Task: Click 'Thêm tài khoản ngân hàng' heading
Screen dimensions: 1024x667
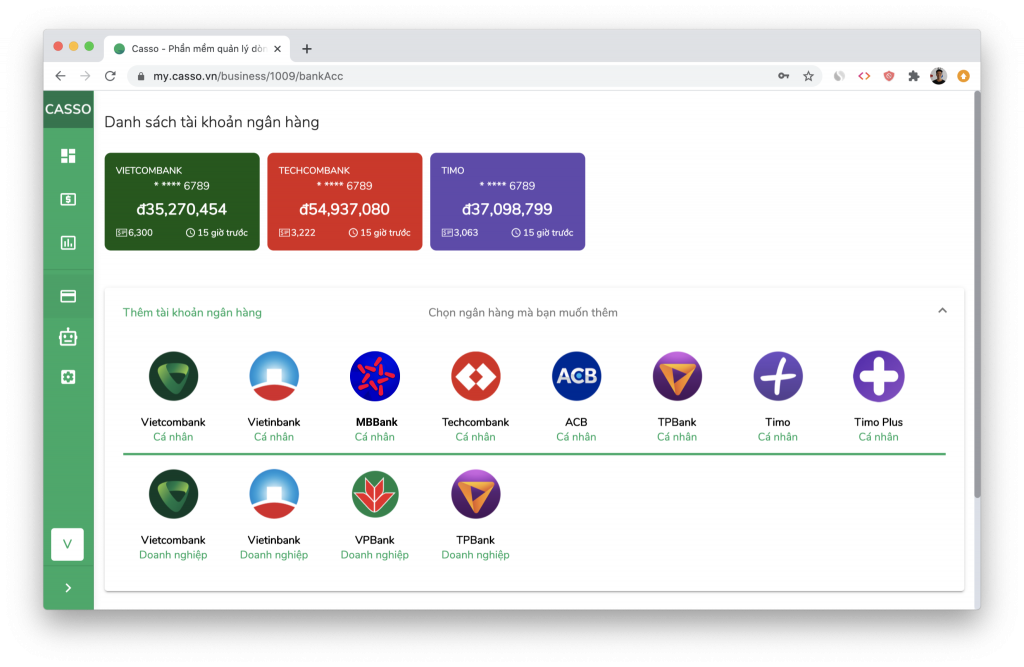Action: [x=192, y=312]
